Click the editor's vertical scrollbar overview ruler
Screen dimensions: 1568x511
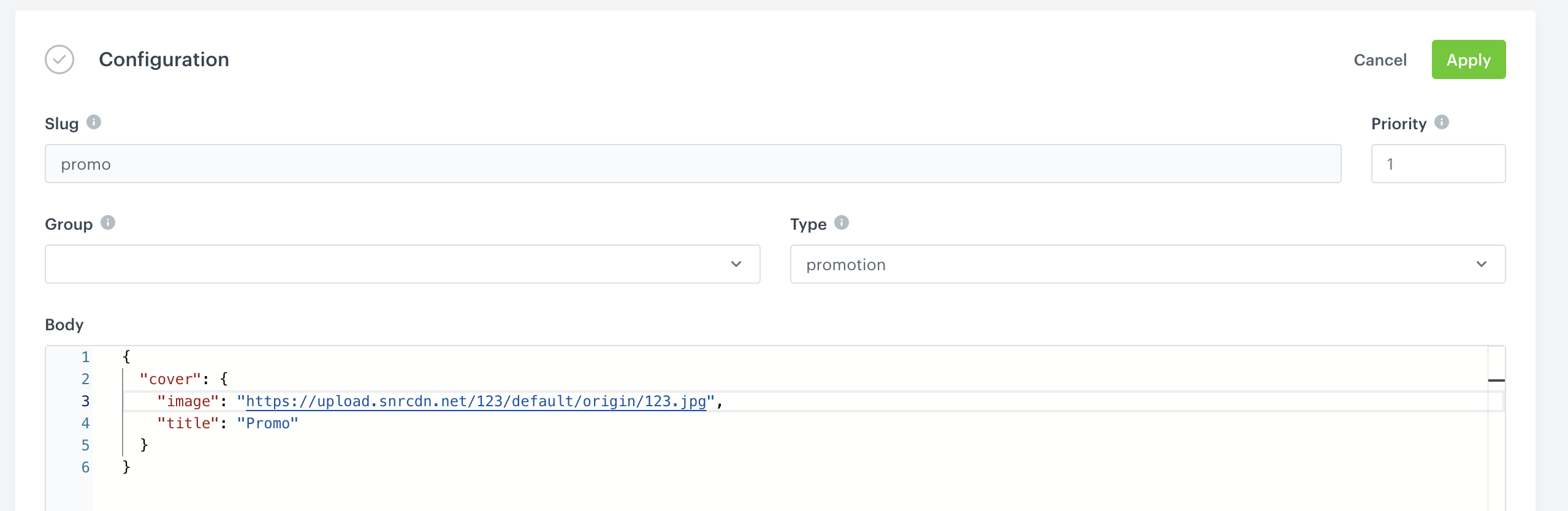[x=1496, y=429]
